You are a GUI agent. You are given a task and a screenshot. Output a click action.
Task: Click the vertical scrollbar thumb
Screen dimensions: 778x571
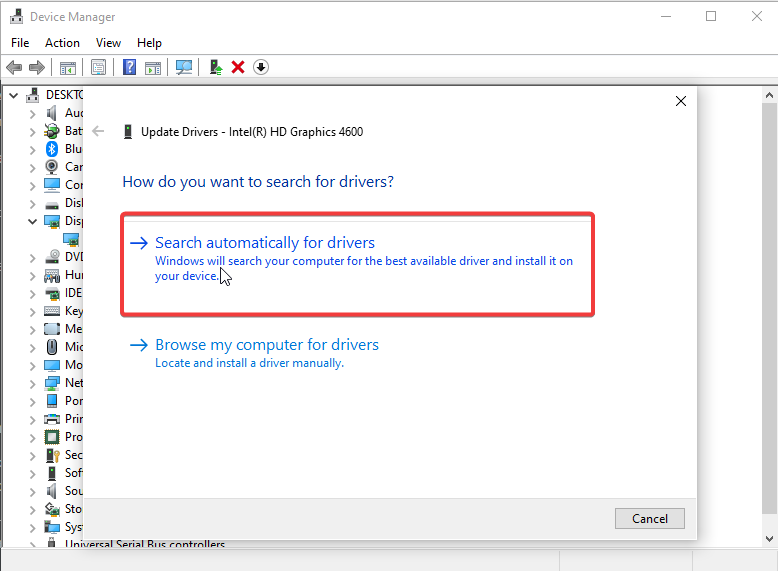[x=769, y=308]
